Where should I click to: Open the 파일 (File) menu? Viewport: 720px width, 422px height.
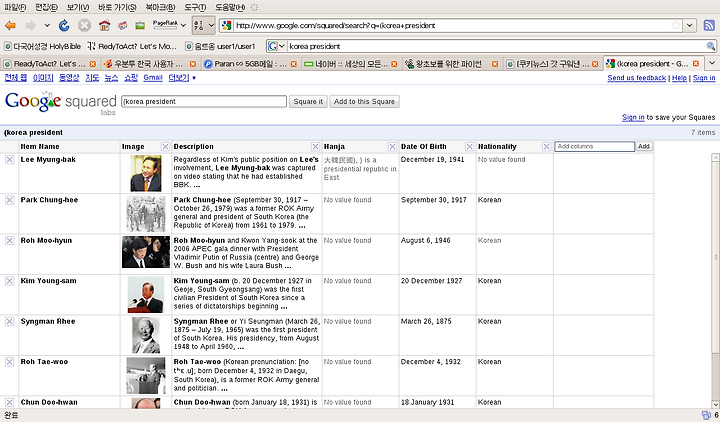pyautogui.click(x=15, y=7)
